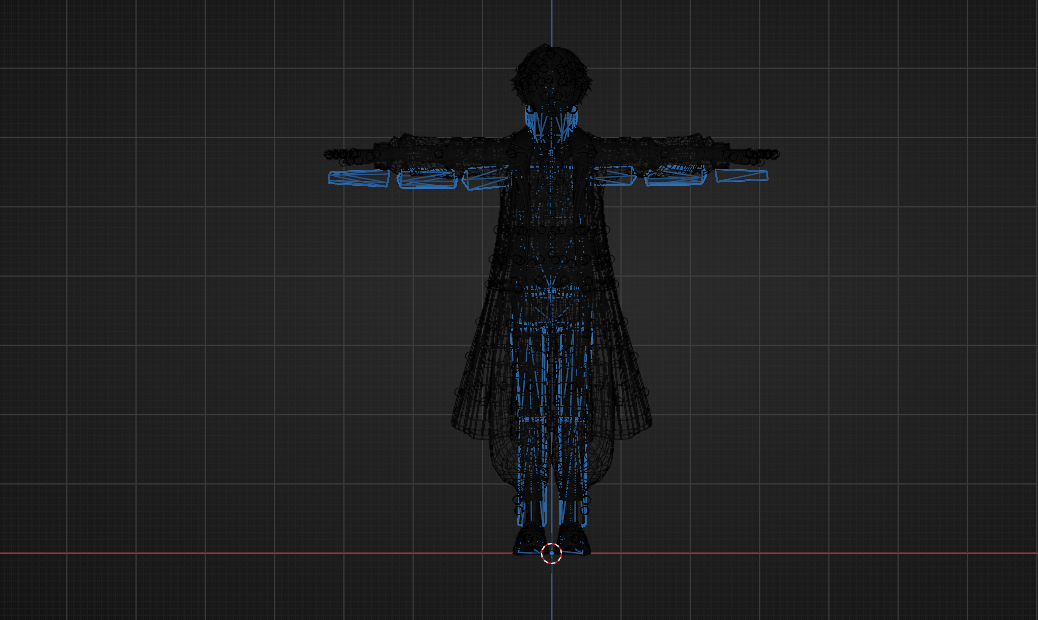Select the outermost blue bone box on the left side

[358, 178]
